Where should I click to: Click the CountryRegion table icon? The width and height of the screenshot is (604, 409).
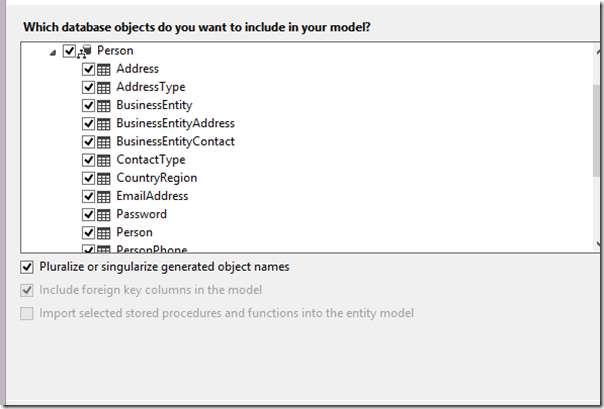tap(104, 178)
